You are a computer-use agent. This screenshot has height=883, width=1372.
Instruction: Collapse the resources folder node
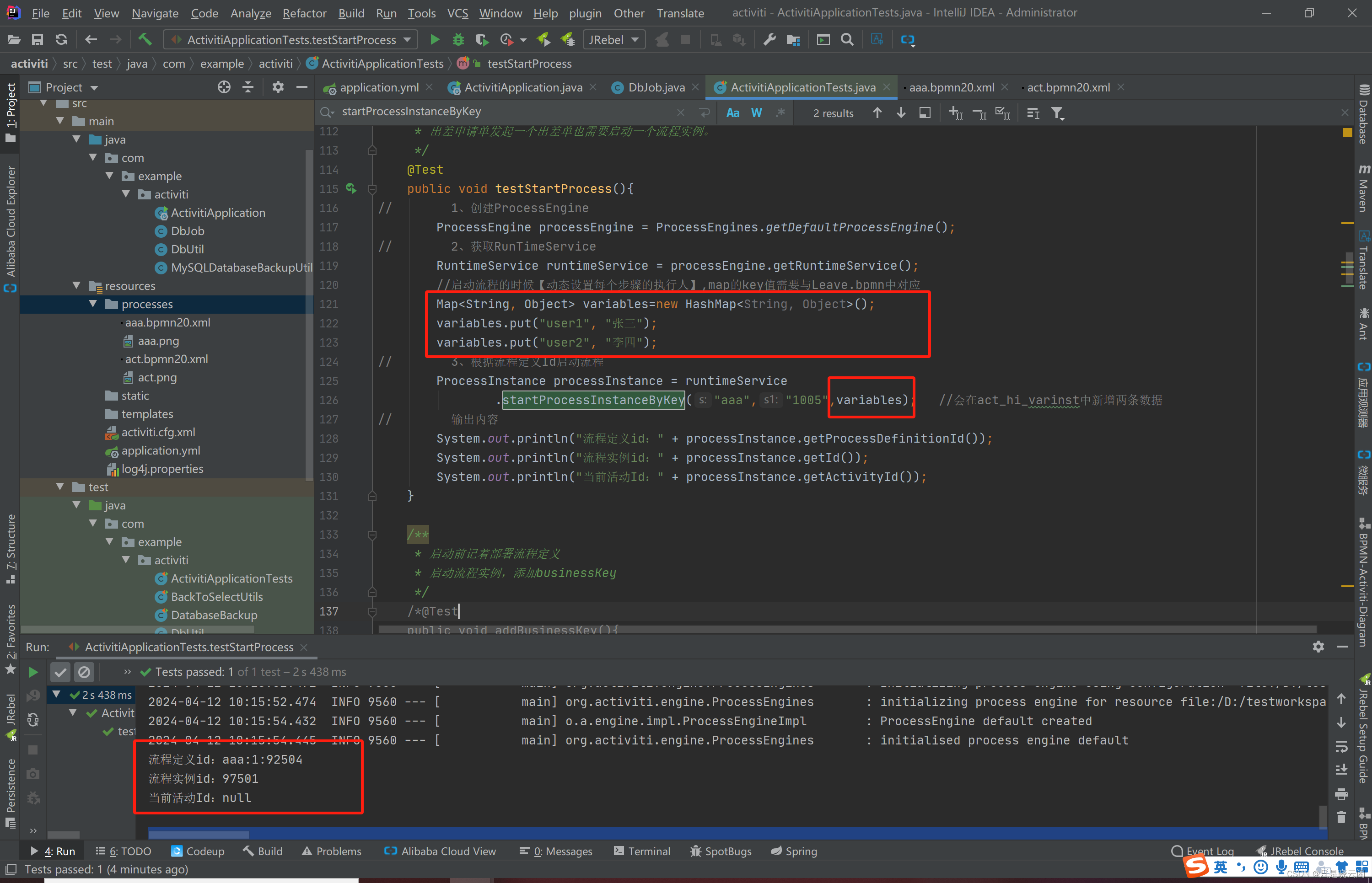tap(77, 285)
